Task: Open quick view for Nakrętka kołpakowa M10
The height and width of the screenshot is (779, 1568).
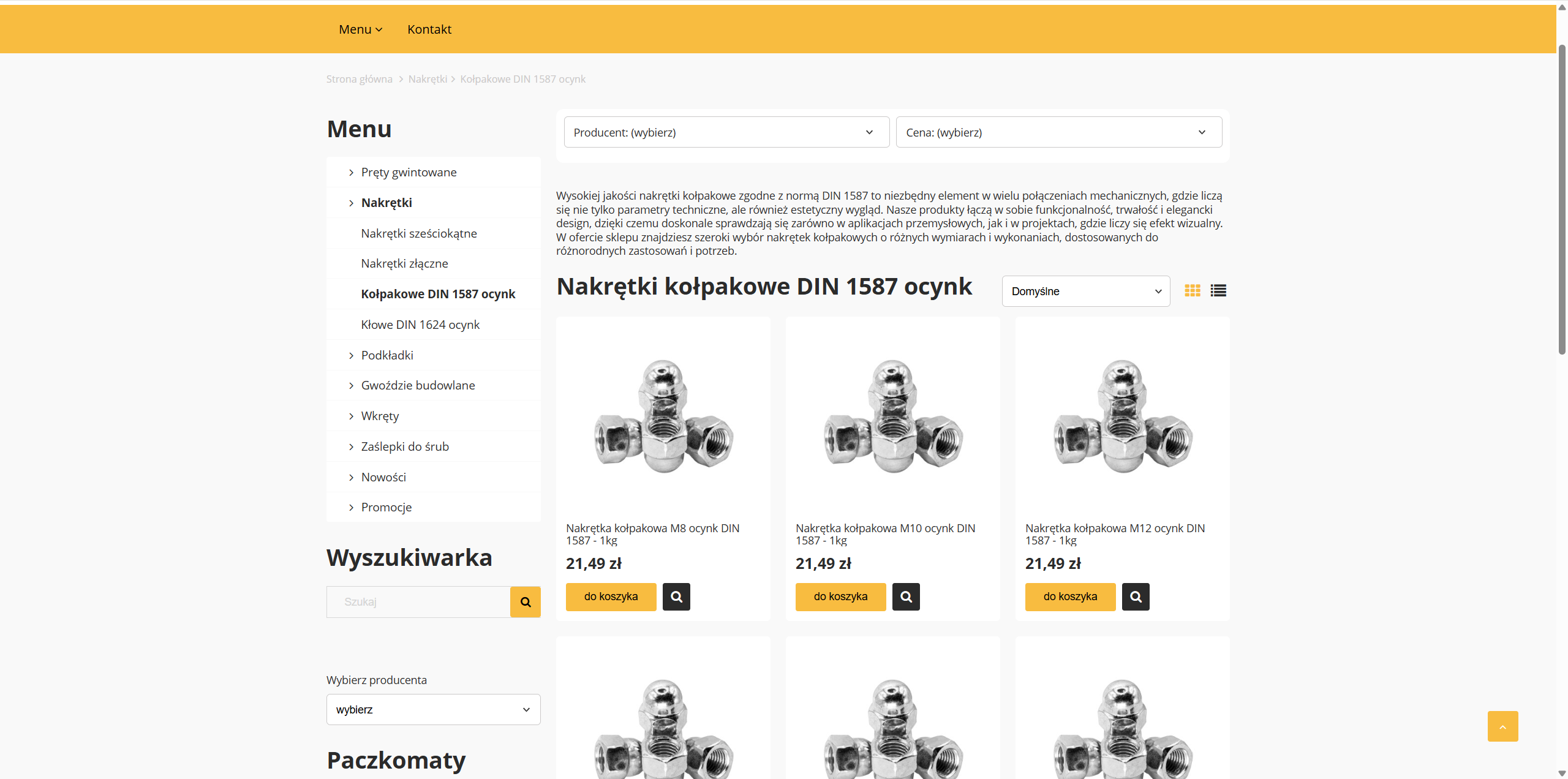Action: tap(905, 596)
